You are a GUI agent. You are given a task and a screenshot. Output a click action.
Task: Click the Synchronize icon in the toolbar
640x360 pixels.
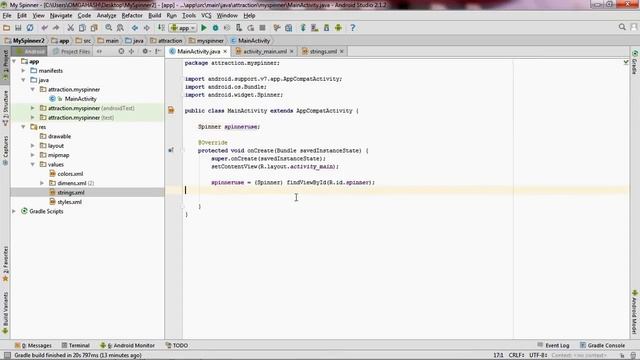coord(30,28)
